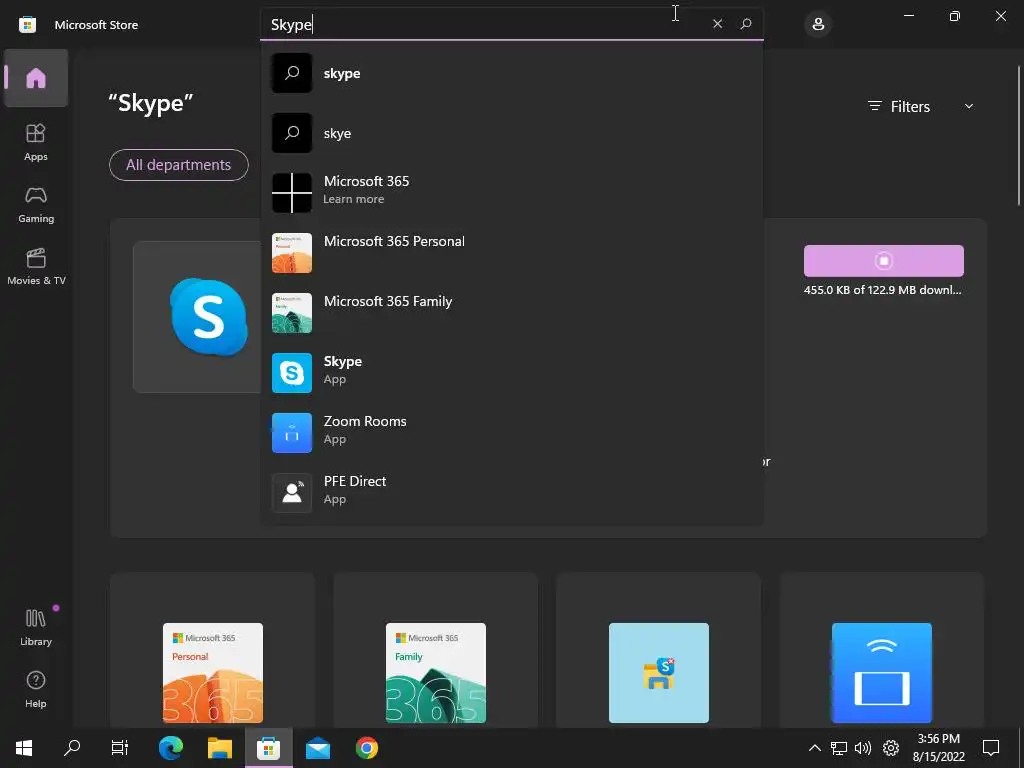Screen dimensions: 1024x768
Task: Click Microsoft 365 grid icon in suggestions
Action: [292, 193]
